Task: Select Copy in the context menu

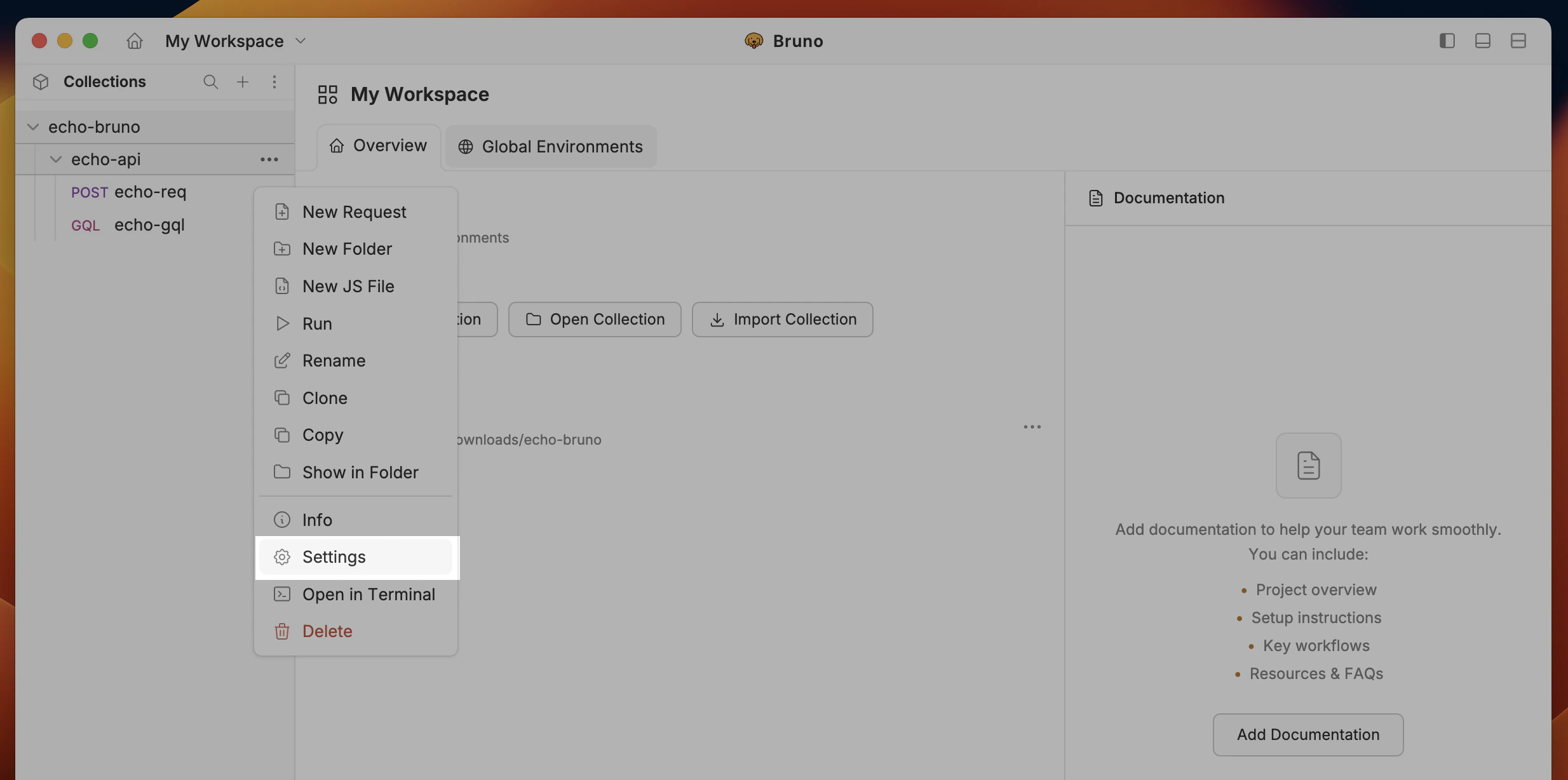Action: (356, 435)
